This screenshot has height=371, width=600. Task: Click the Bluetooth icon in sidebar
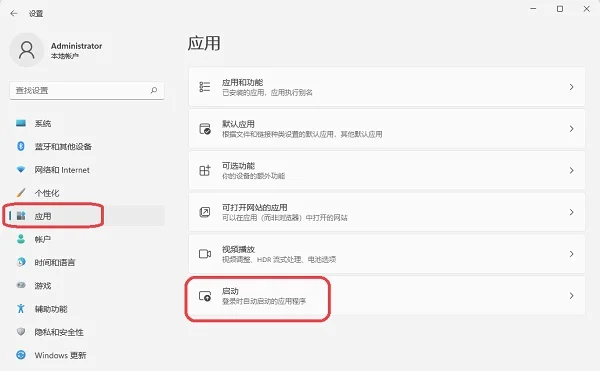[x=21, y=146]
